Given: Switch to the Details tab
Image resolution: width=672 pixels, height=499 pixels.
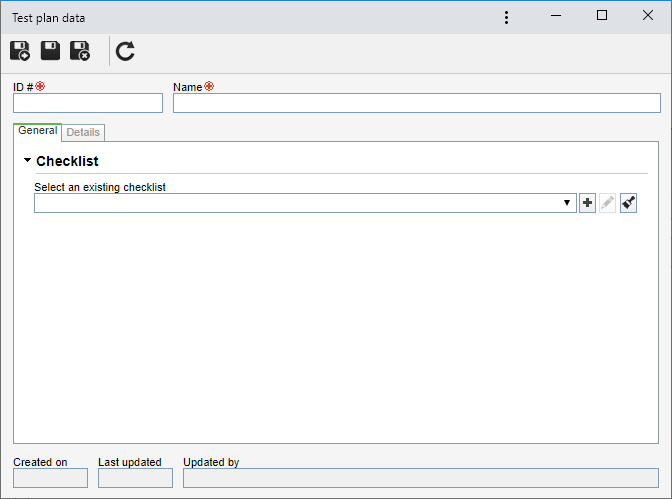Looking at the screenshot, I should (83, 132).
